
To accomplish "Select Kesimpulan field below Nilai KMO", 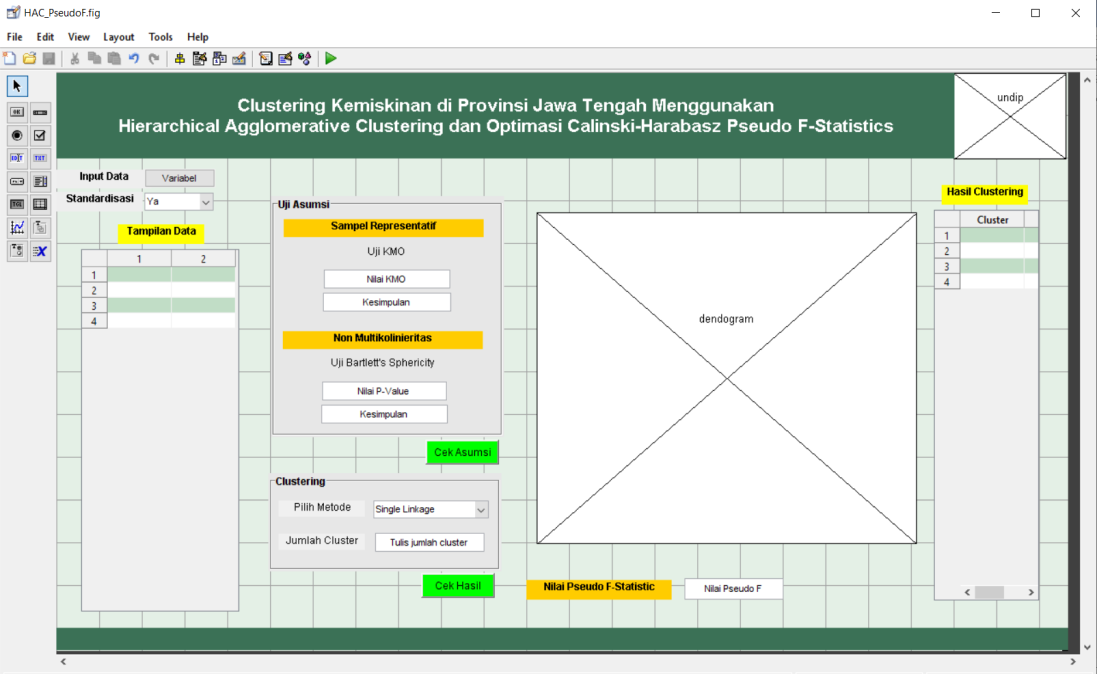I will [x=386, y=302].
